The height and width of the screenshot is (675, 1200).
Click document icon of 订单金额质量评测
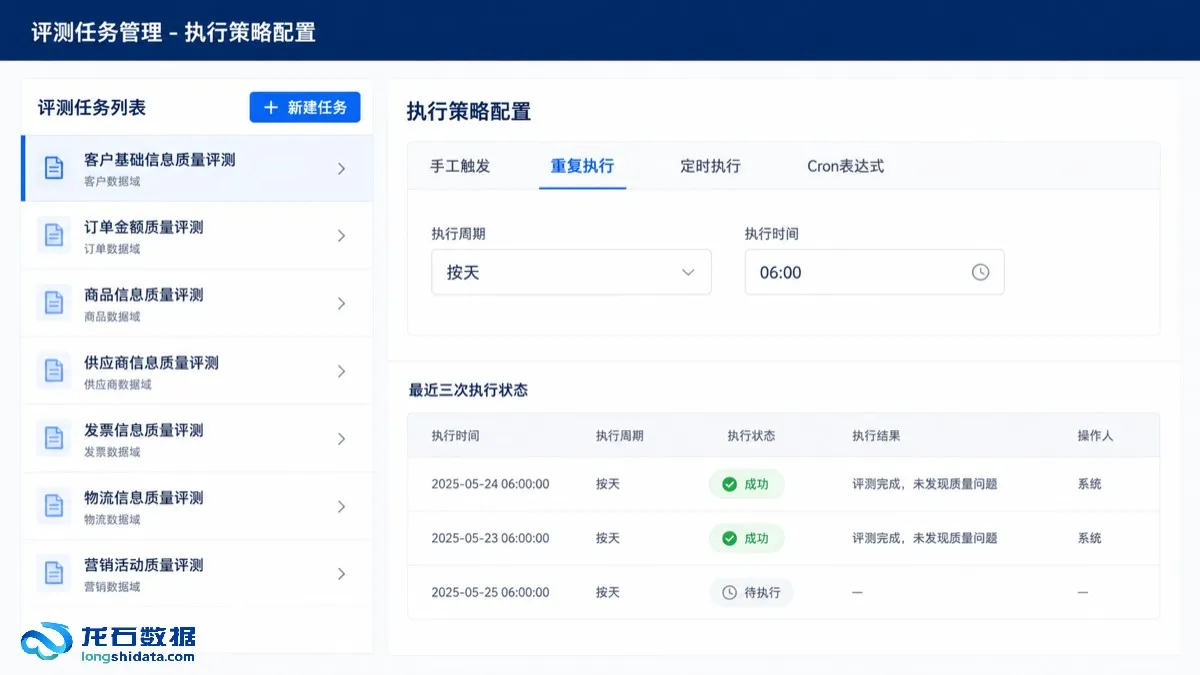pos(54,236)
